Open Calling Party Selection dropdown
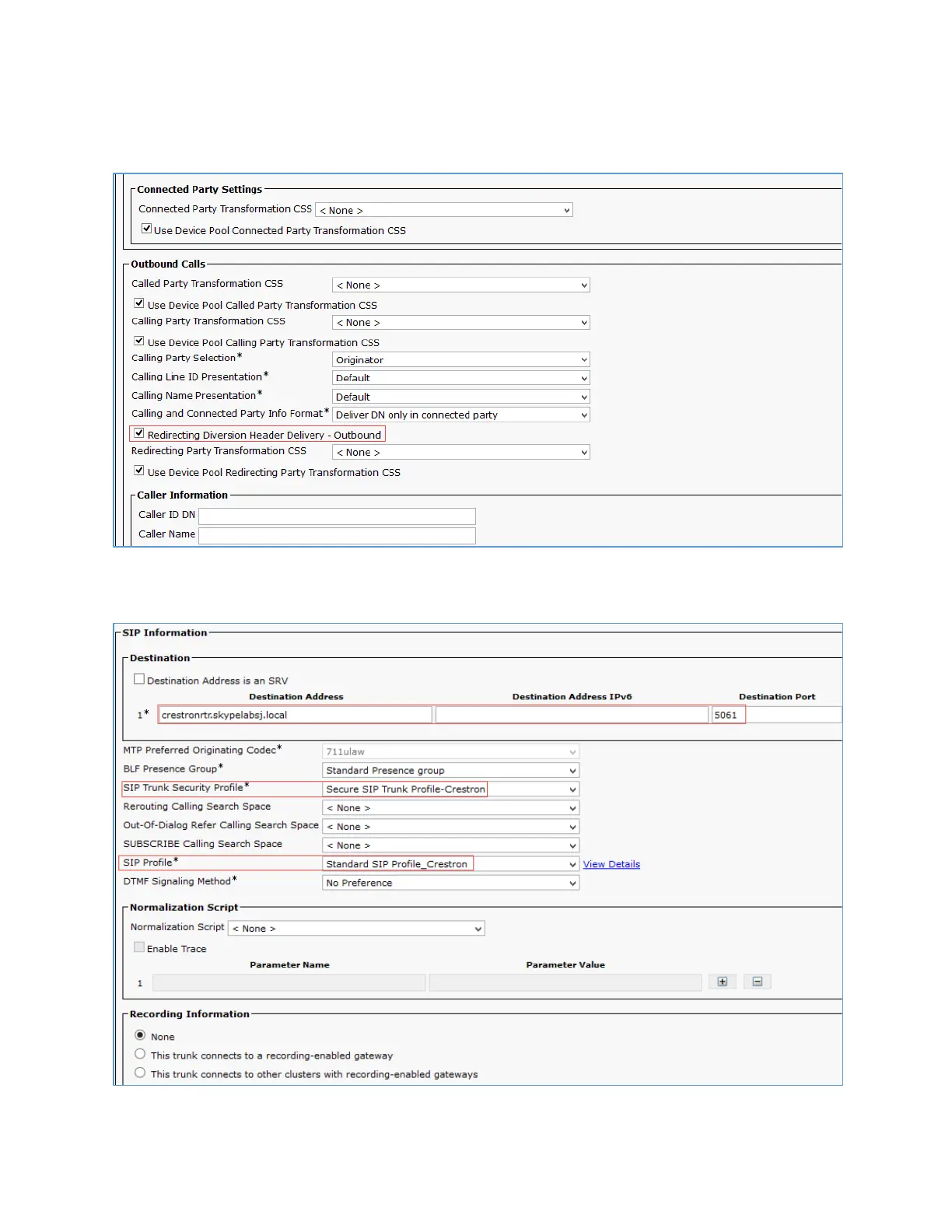952x1232 pixels. point(461,359)
